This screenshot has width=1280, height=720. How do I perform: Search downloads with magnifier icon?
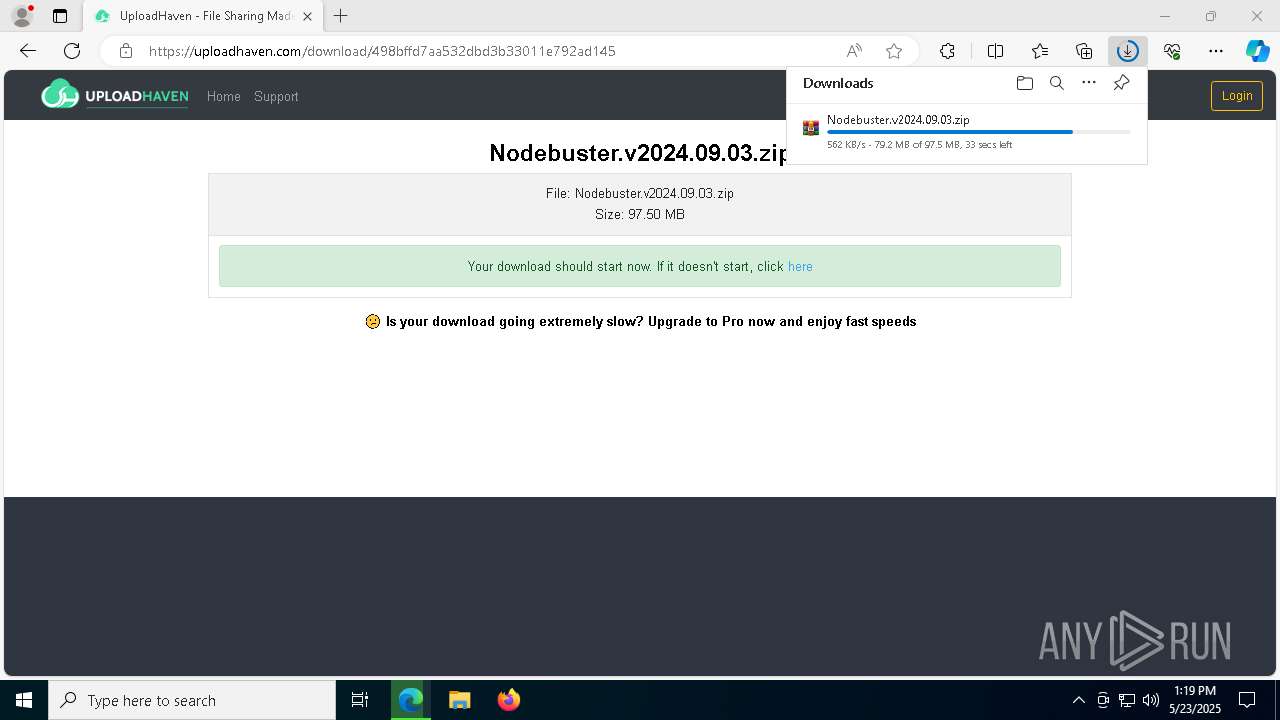[1056, 83]
